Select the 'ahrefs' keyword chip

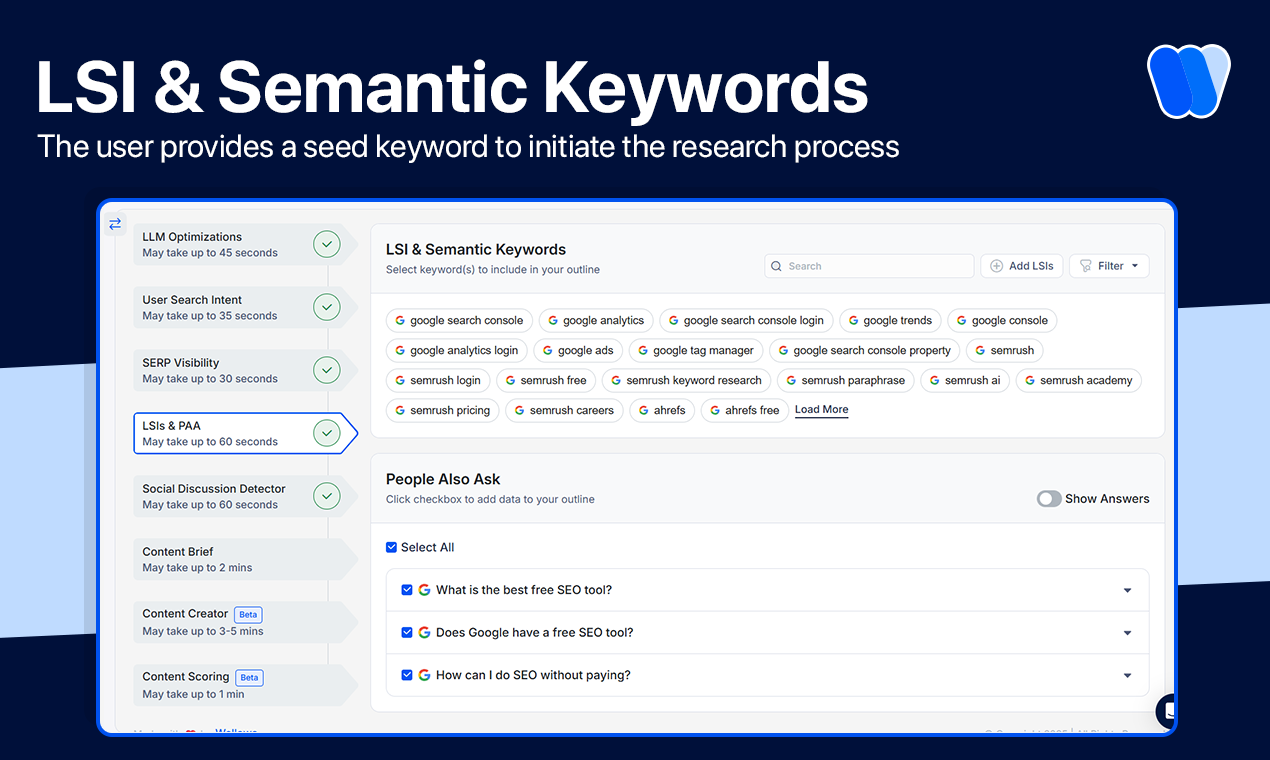[662, 411]
